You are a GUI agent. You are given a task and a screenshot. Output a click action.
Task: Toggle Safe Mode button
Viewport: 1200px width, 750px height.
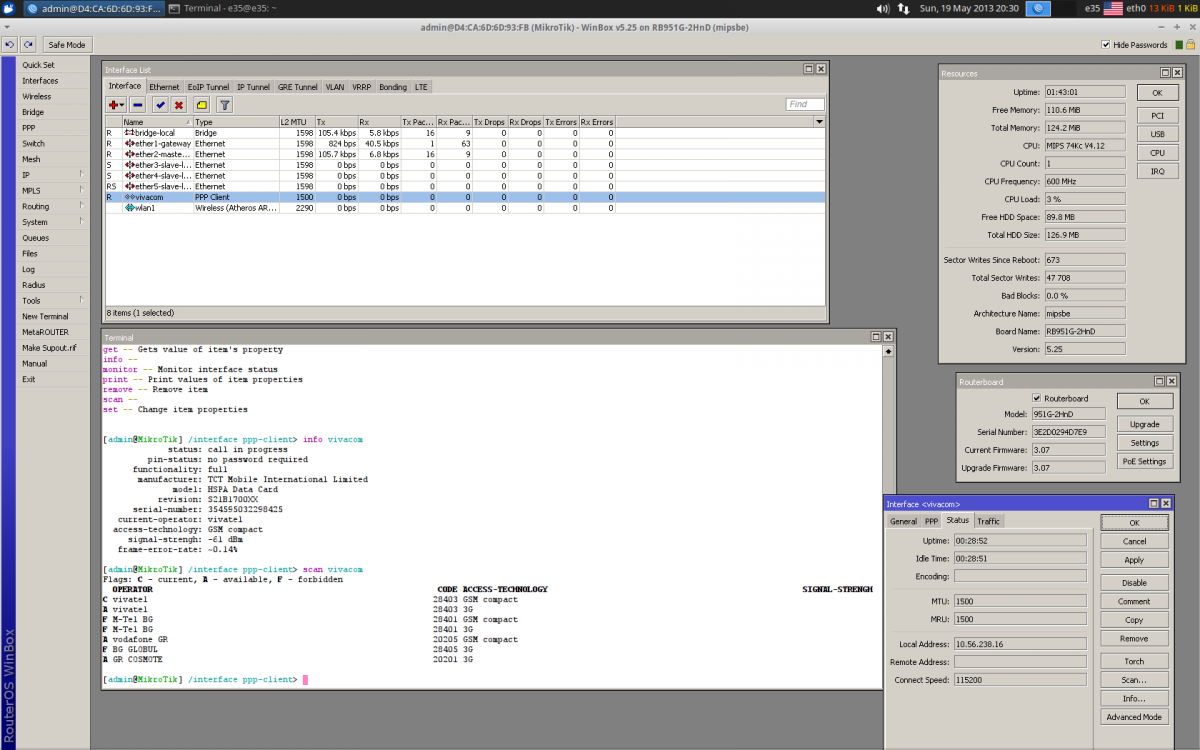click(x=67, y=44)
